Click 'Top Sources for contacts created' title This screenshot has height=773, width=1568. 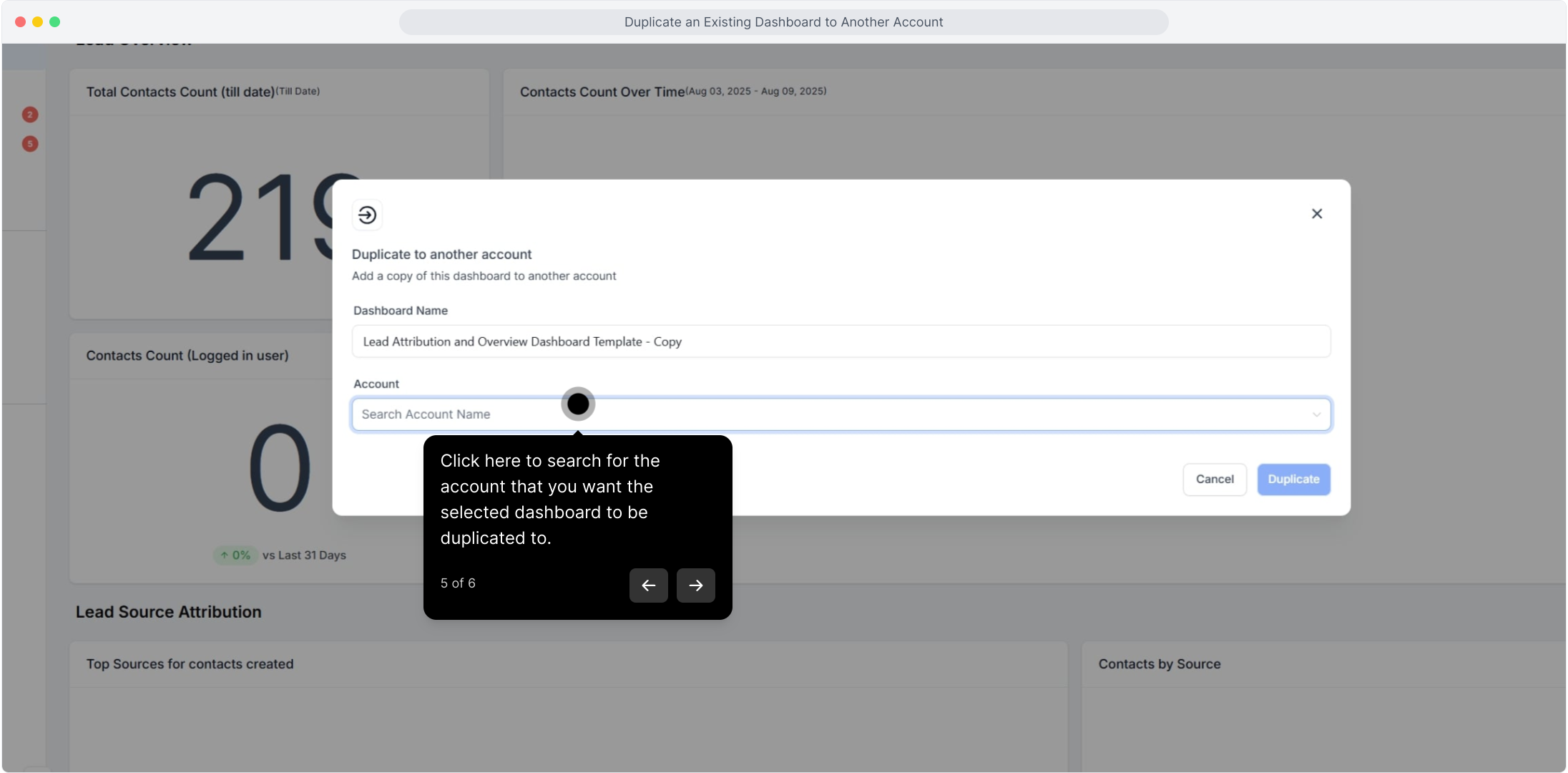(x=190, y=664)
